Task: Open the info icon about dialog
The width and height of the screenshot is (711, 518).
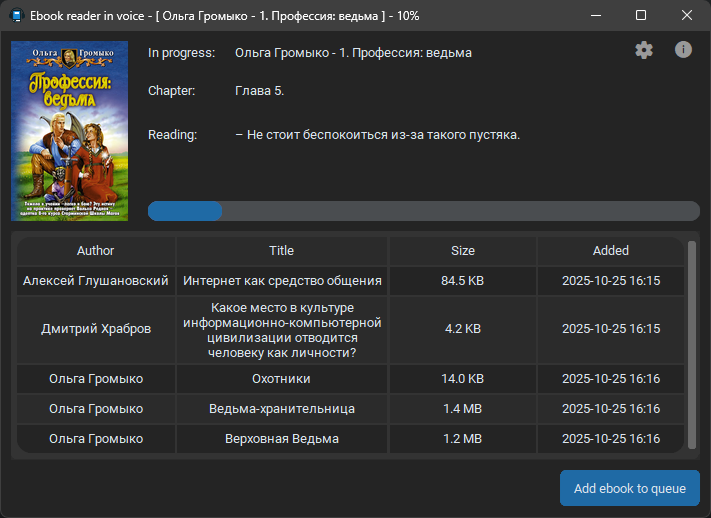Action: (683, 49)
